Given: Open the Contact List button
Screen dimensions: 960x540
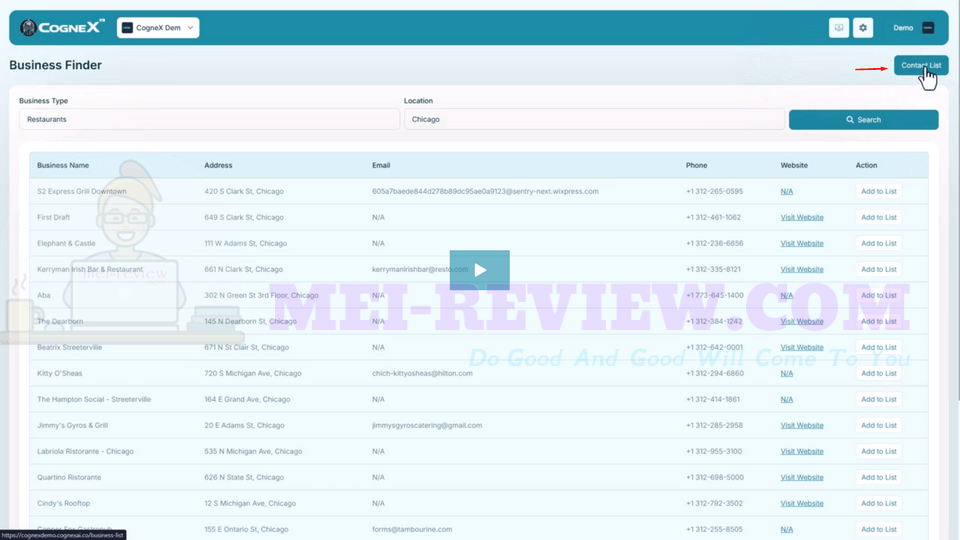Looking at the screenshot, I should [x=921, y=65].
